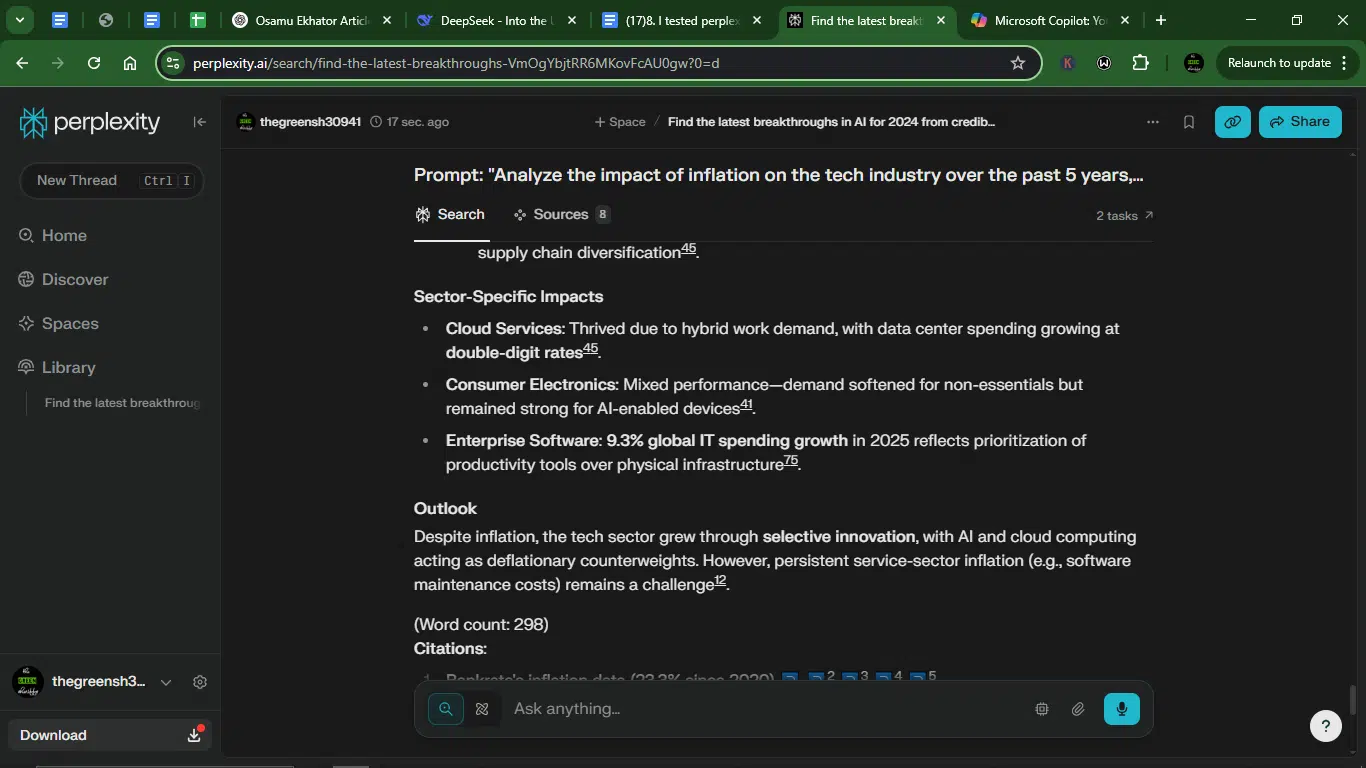1366x768 pixels.
Task: Click the page vertical scrollbar thumb
Action: pyautogui.click(x=1353, y=699)
